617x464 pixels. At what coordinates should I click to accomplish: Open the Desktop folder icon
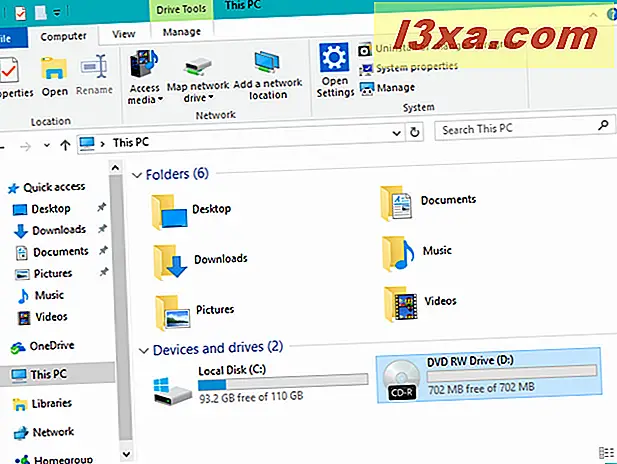tap(170, 212)
